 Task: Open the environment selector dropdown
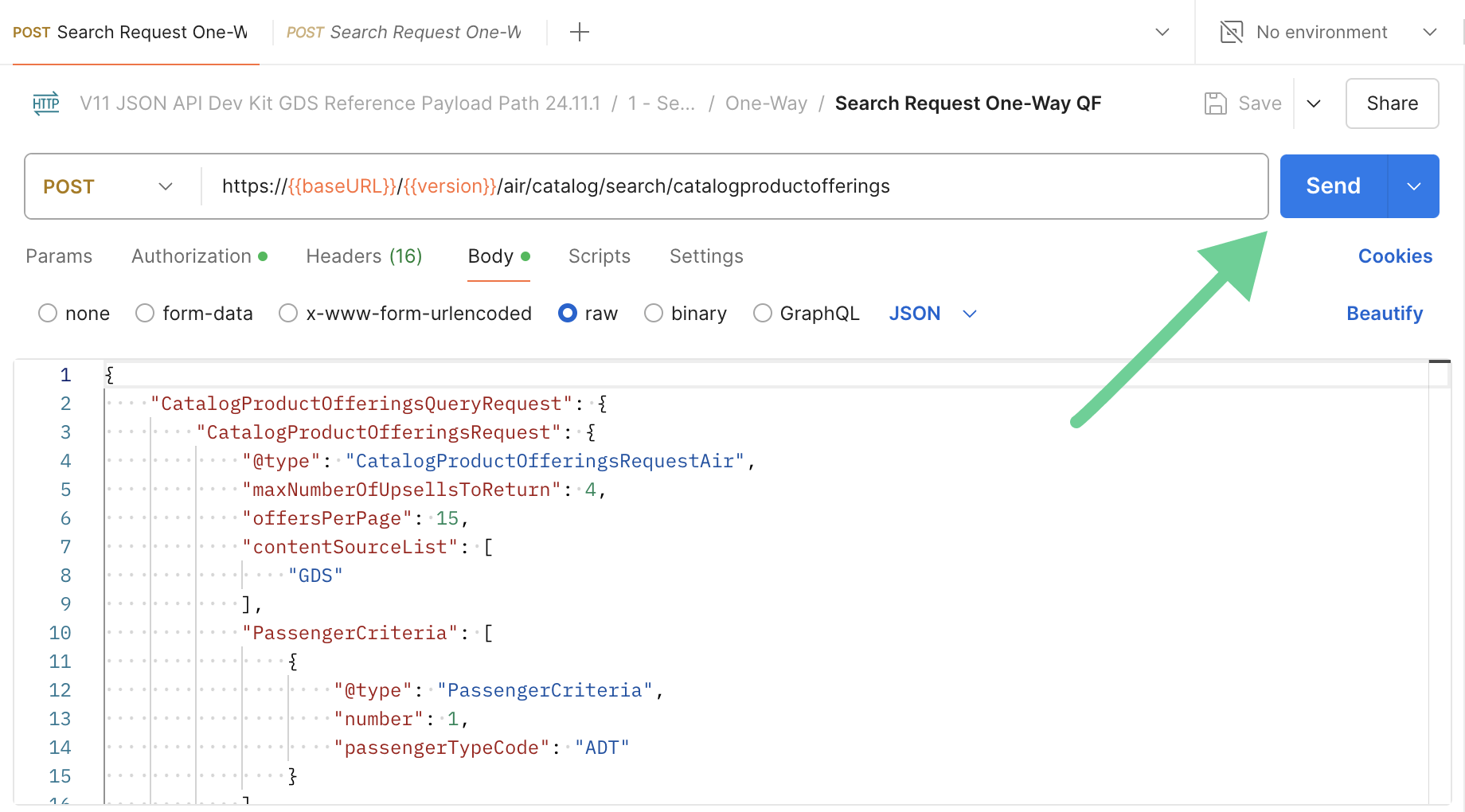pos(1429,32)
